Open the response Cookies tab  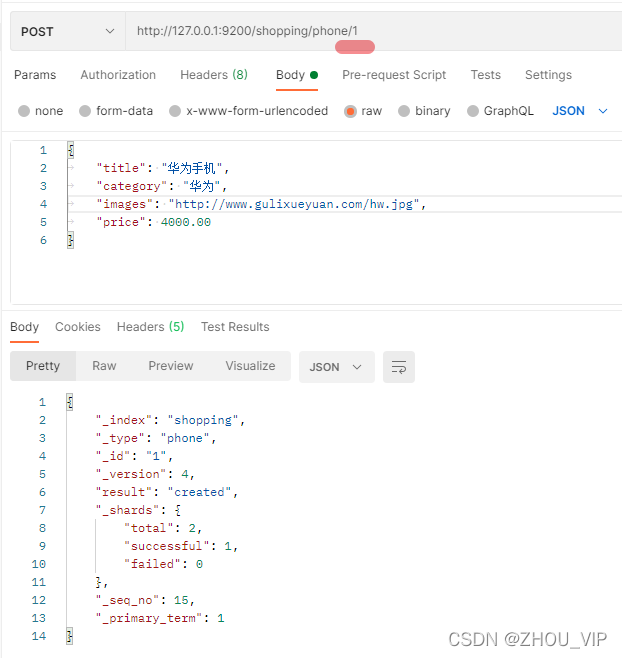[78, 326]
